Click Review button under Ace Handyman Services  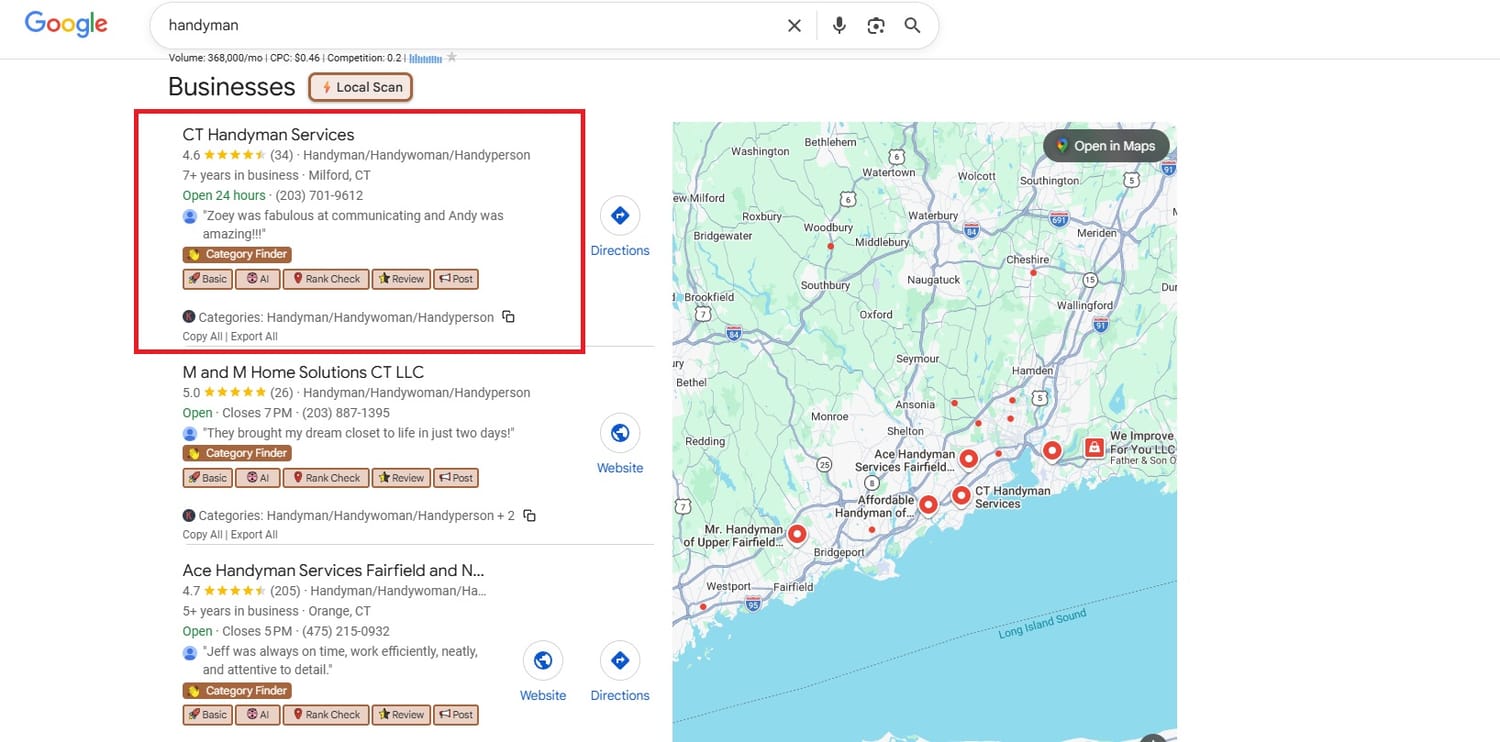401,715
